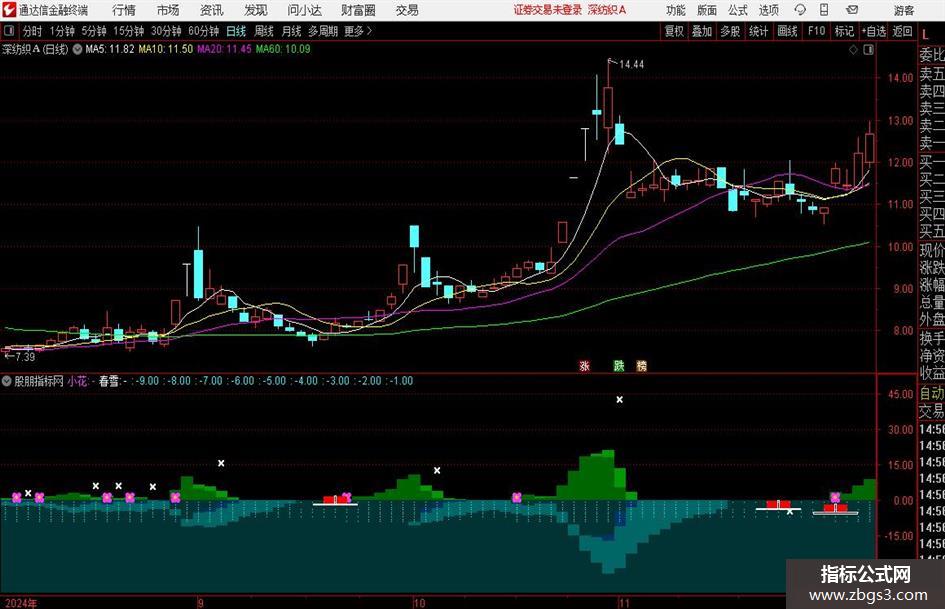This screenshot has width=945, height=609.
Task: Open the mobile phone icon
Action: point(824,10)
